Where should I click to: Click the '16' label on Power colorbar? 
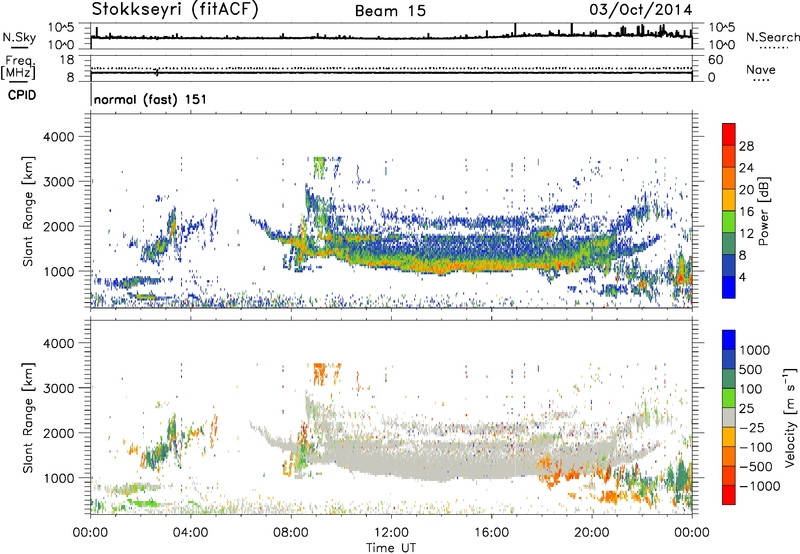click(x=746, y=212)
